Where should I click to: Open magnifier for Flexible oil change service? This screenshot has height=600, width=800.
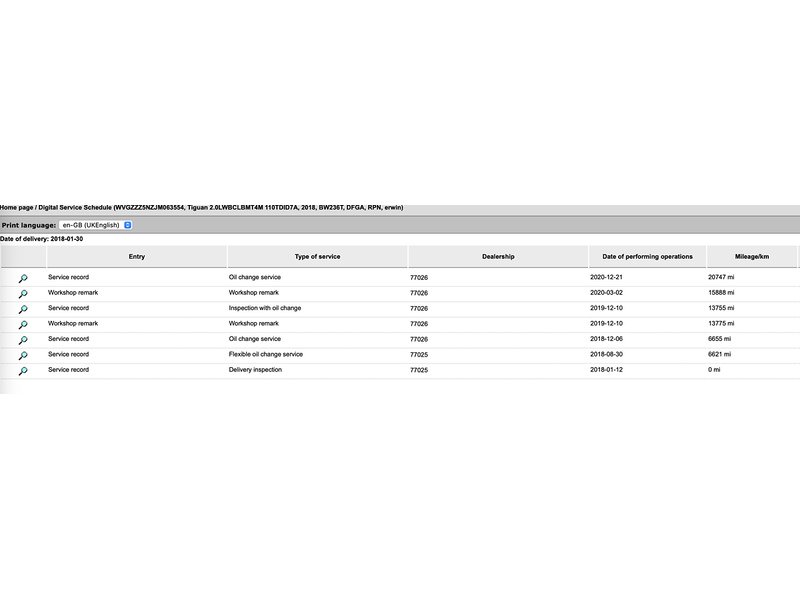pyautogui.click(x=23, y=355)
